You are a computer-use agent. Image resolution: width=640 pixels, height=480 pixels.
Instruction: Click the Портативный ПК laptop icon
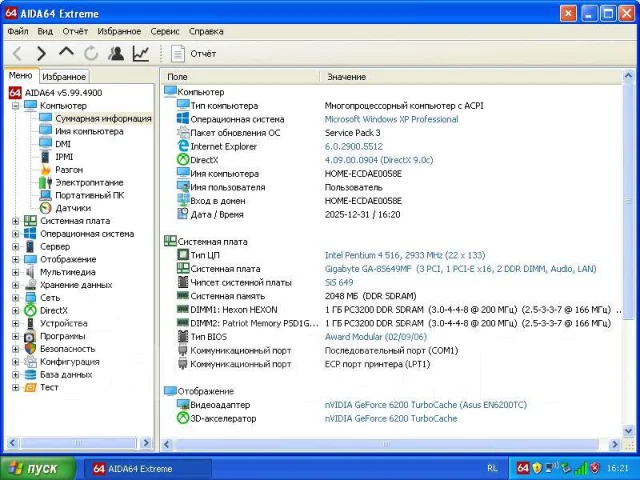[x=45, y=195]
